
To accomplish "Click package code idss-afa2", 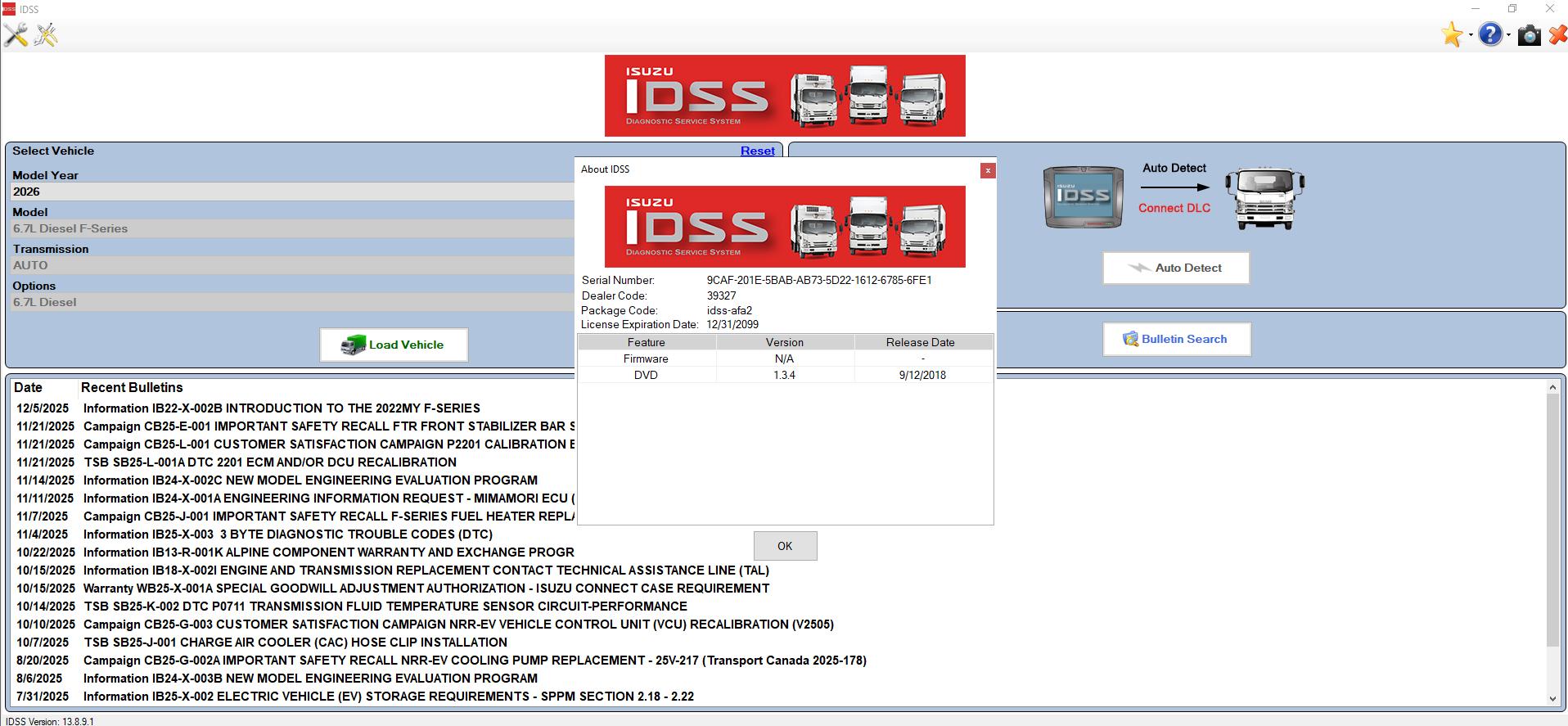I will 729,310.
